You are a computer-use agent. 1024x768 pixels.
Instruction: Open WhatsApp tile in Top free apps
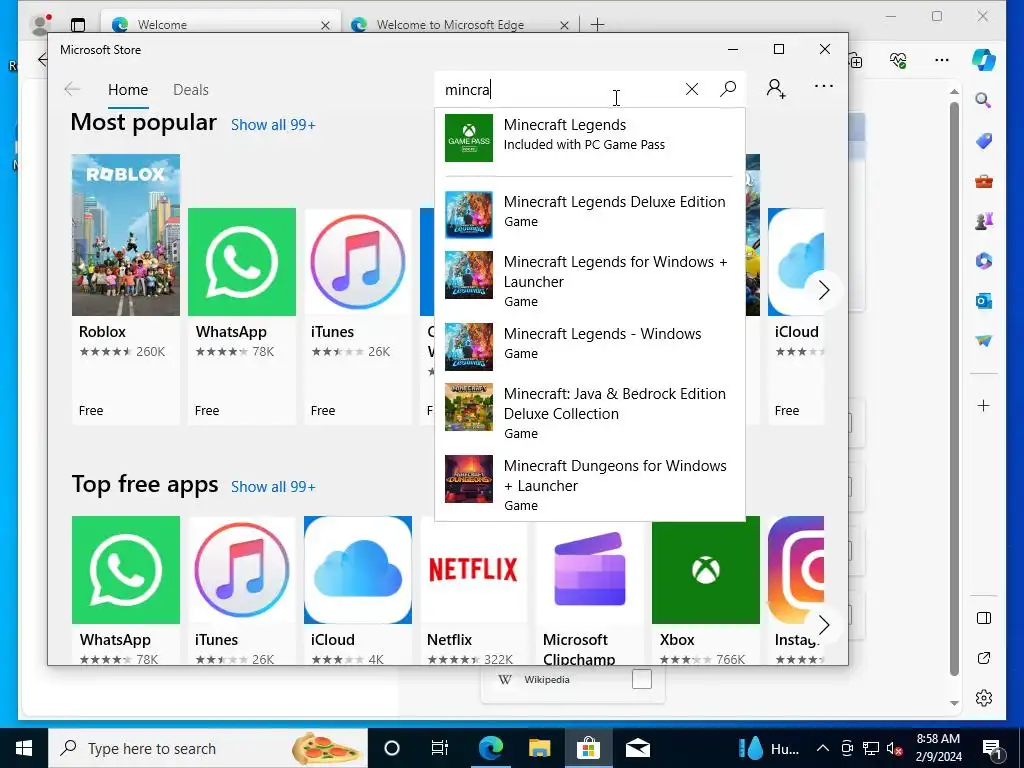(x=125, y=590)
